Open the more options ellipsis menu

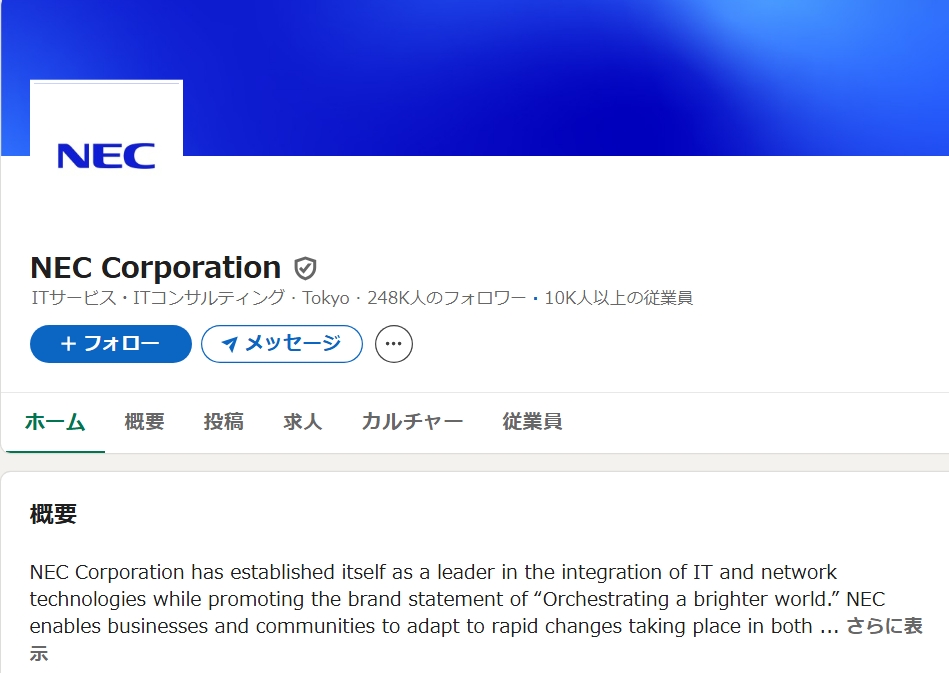394,343
